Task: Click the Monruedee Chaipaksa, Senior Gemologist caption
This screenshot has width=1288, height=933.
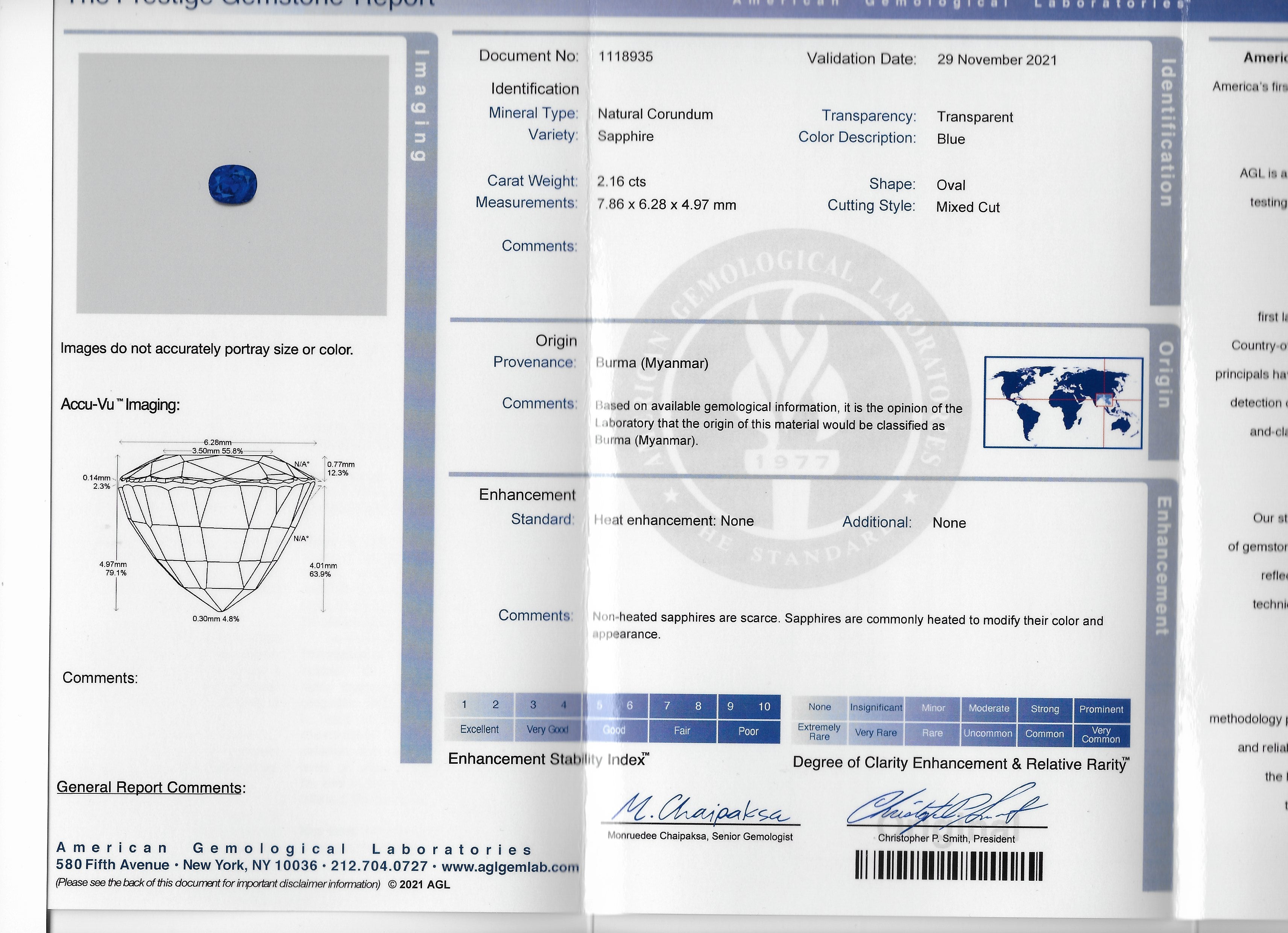Action: tap(700, 836)
